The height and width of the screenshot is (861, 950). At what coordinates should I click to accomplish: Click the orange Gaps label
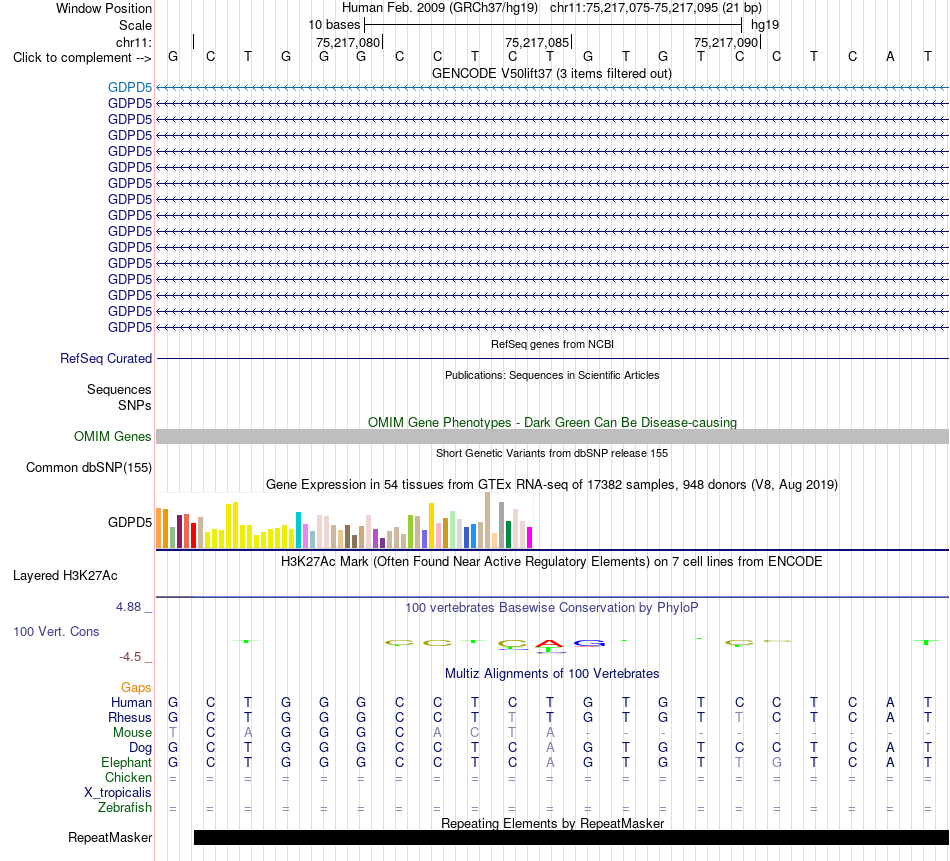(x=136, y=687)
